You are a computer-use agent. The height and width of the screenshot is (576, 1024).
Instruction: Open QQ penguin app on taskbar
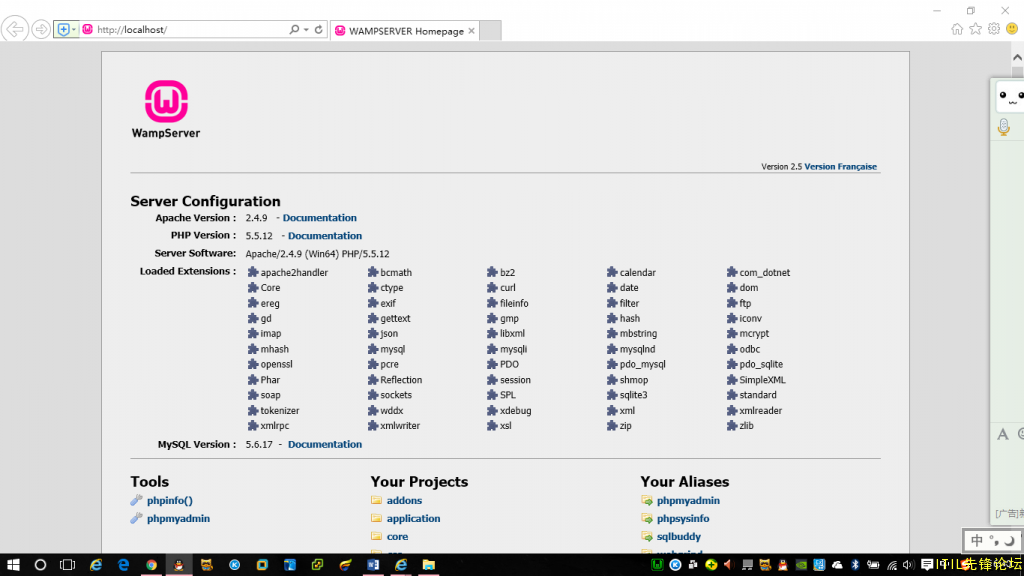pyautogui.click(x=179, y=565)
